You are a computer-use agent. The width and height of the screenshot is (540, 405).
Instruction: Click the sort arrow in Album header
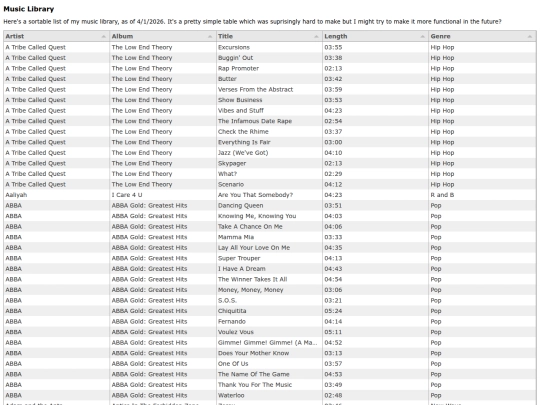click(x=210, y=37)
